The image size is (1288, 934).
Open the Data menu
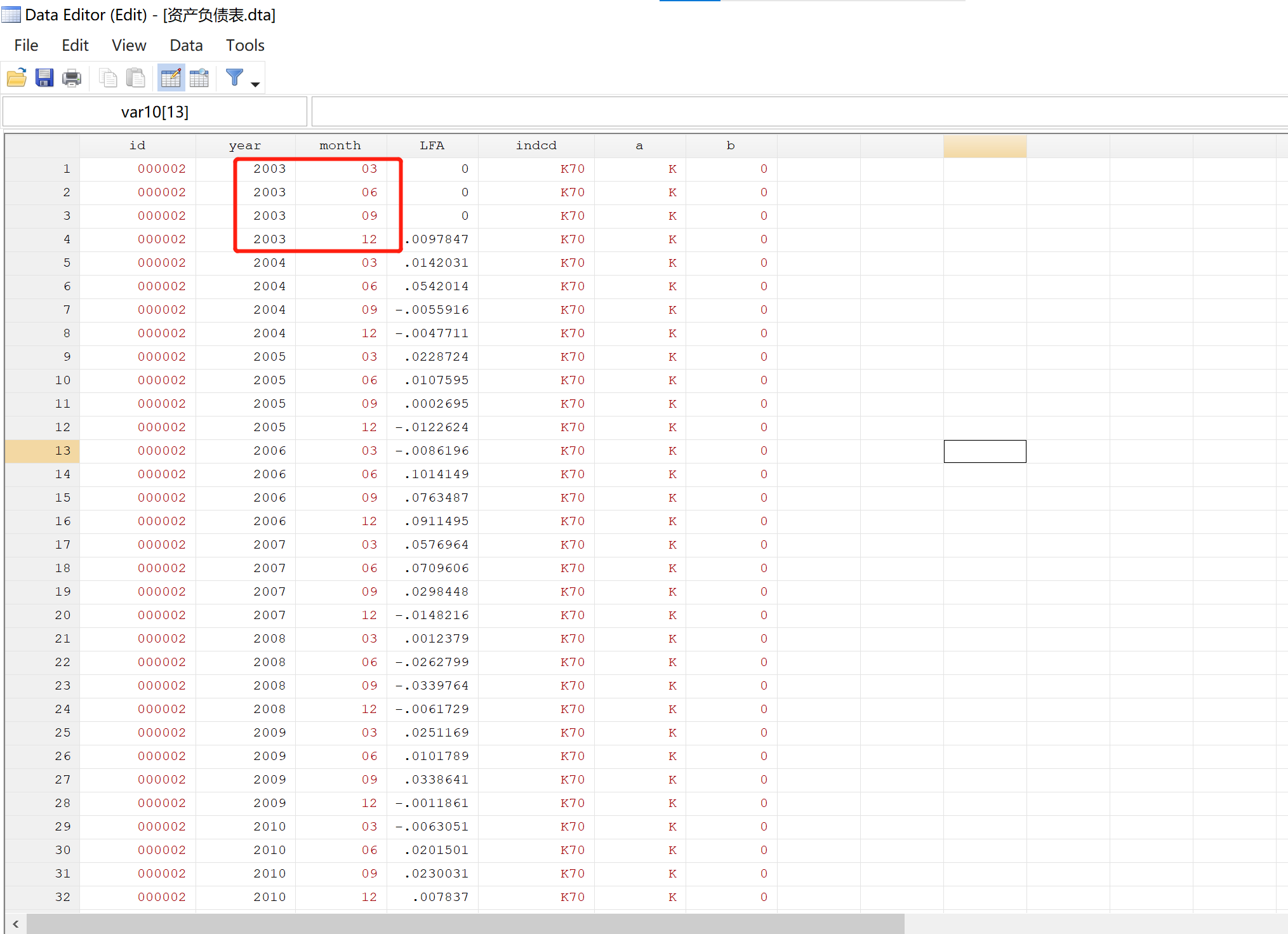coord(186,45)
